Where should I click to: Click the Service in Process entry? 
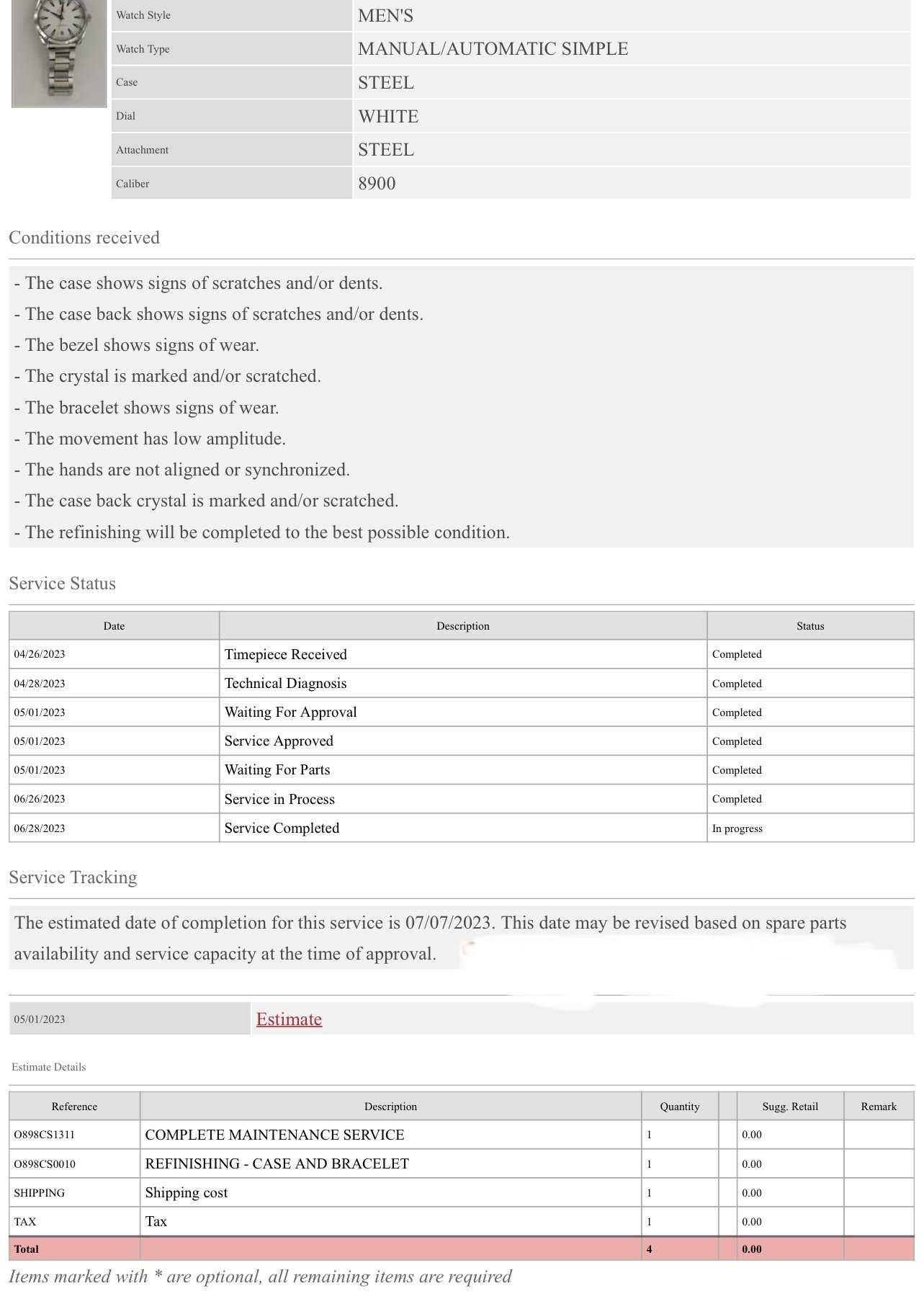[279, 799]
